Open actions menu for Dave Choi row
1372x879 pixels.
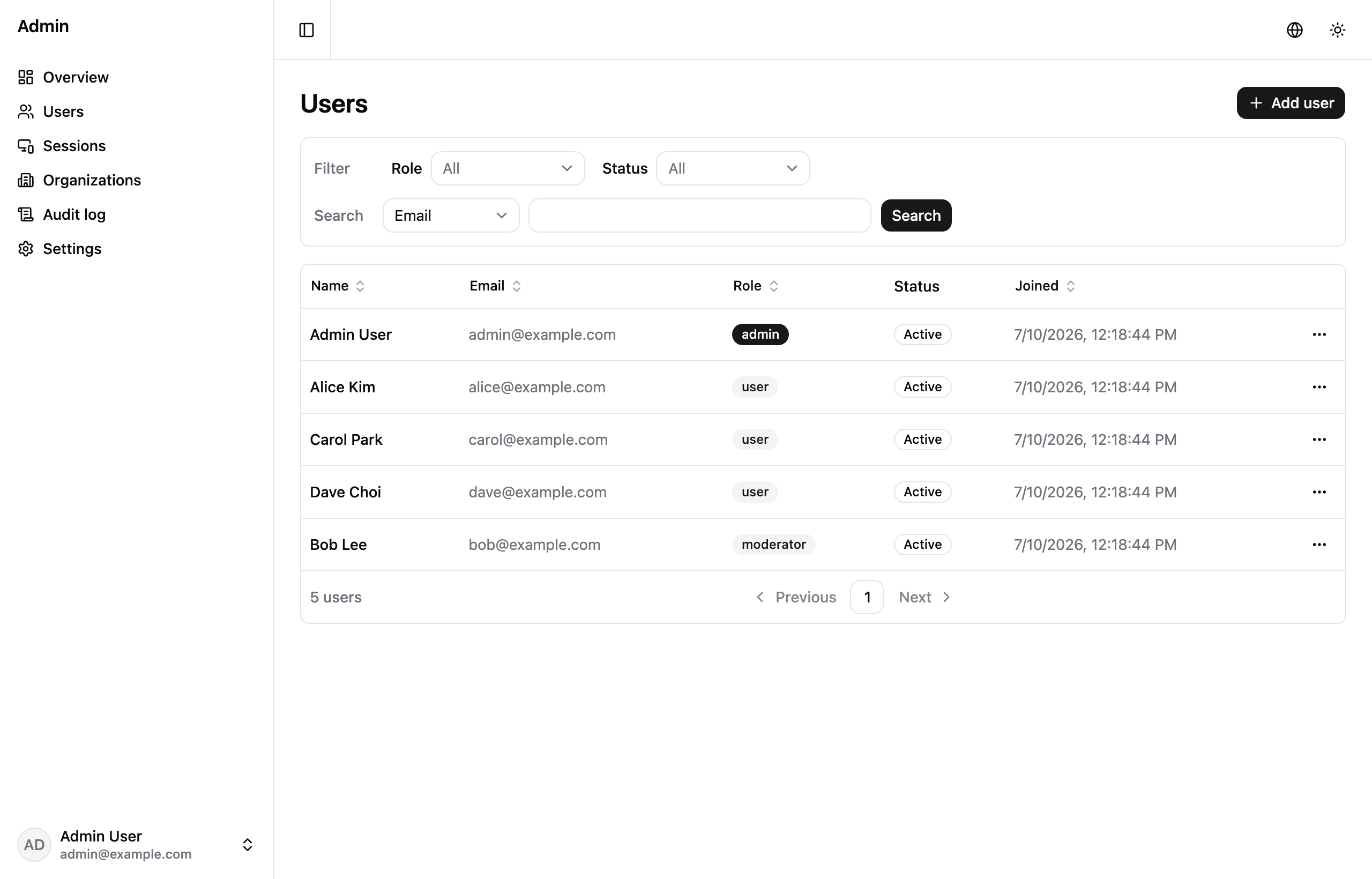(x=1319, y=492)
